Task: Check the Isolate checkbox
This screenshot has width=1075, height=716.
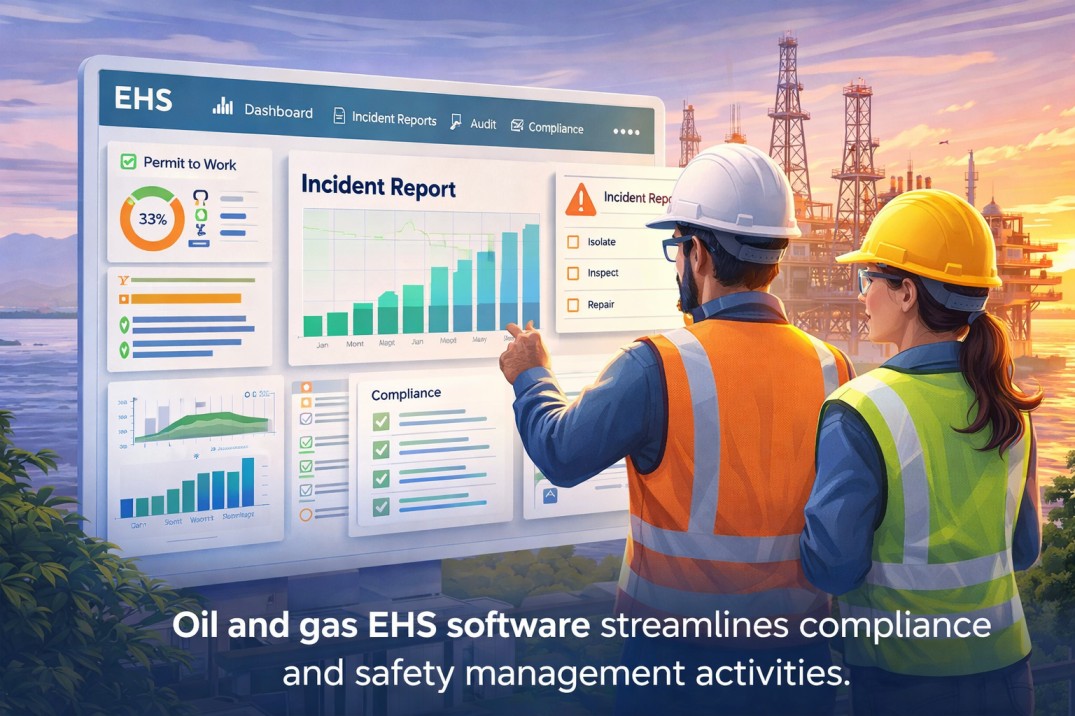Action: 573,242
